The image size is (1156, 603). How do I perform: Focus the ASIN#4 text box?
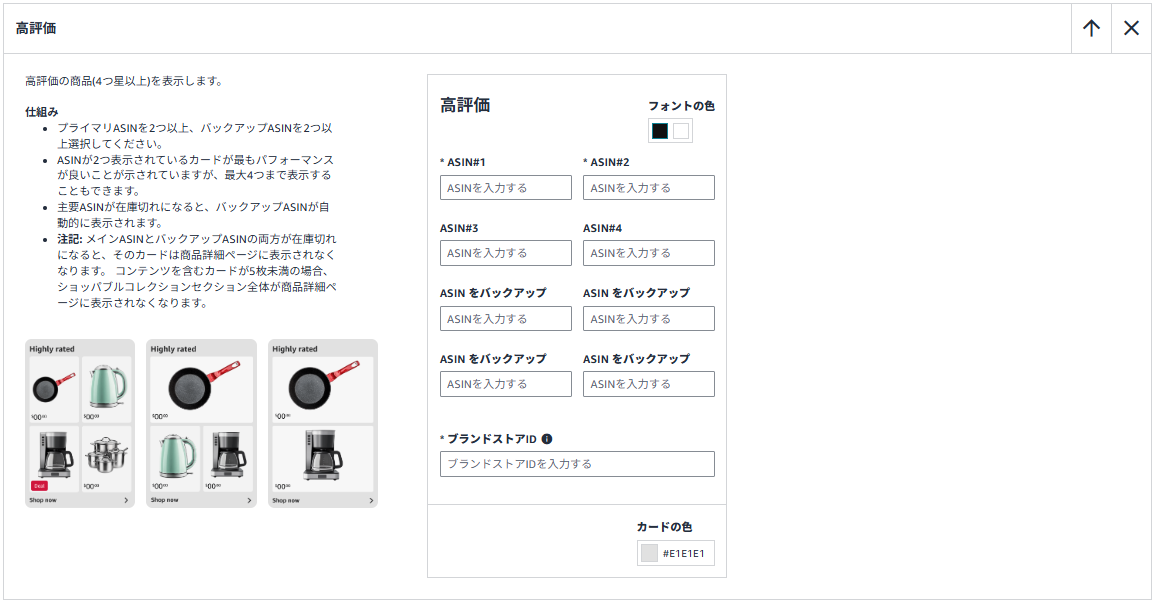click(649, 253)
